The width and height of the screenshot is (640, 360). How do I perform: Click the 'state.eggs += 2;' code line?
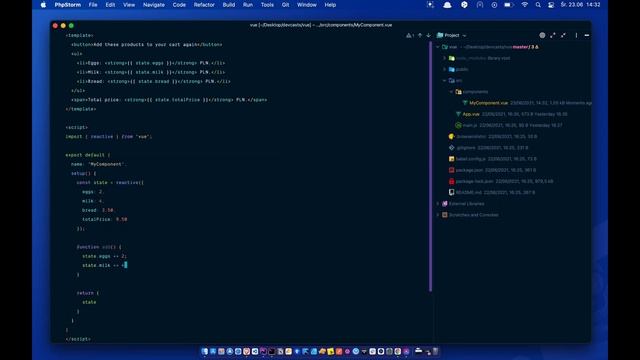(x=104, y=256)
